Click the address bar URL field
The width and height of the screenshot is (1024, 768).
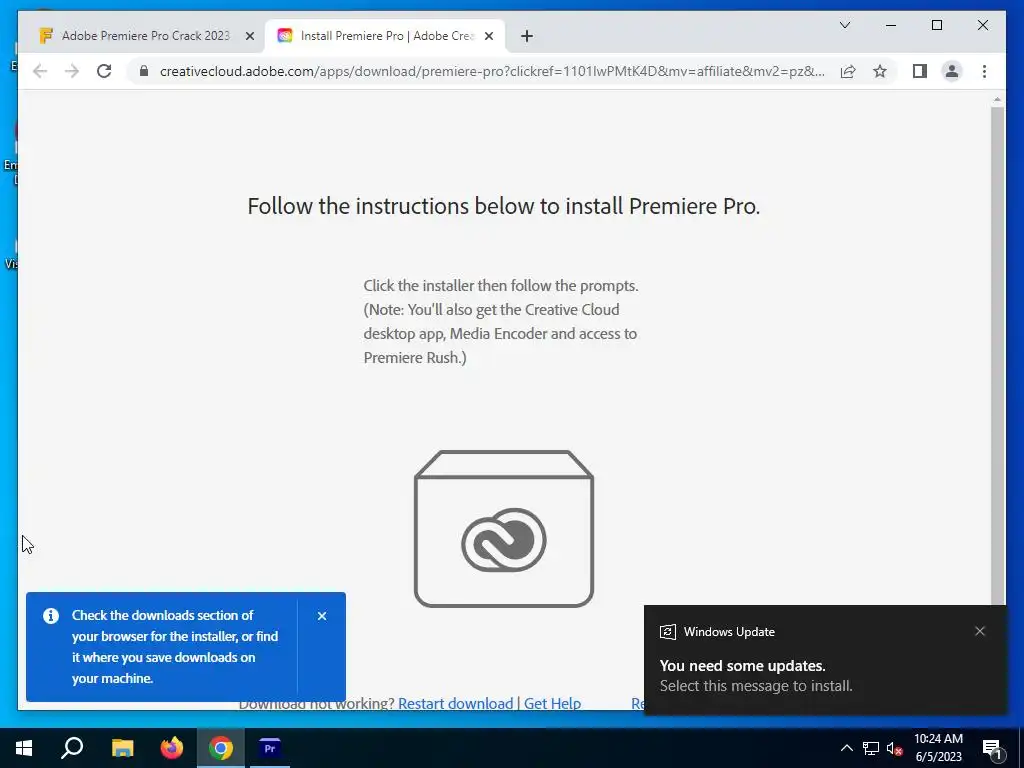(492, 71)
